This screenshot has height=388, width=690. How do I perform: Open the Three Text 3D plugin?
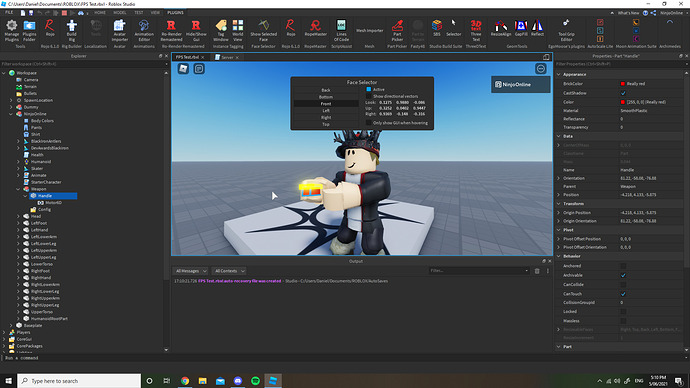(x=476, y=30)
